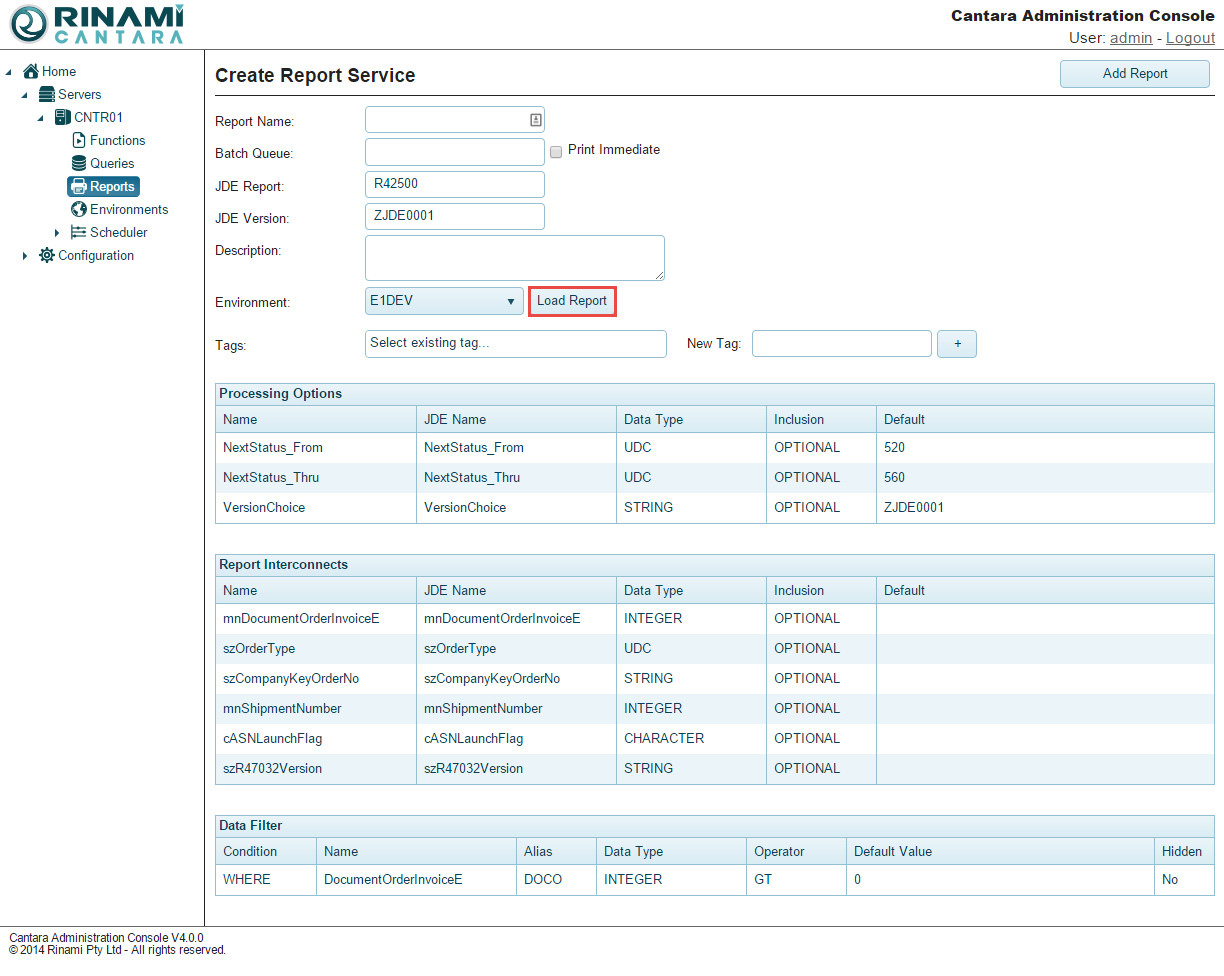The image size is (1224, 976).
Task: Click the Logout link
Action: click(1190, 38)
